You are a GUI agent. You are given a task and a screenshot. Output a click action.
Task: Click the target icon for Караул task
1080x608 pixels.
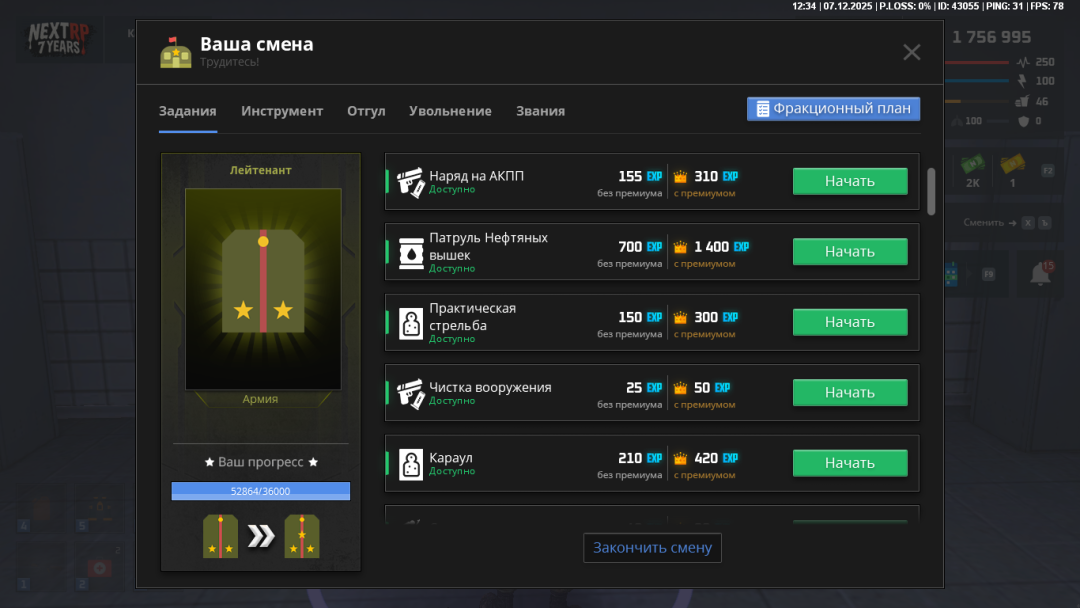pyautogui.click(x=411, y=463)
